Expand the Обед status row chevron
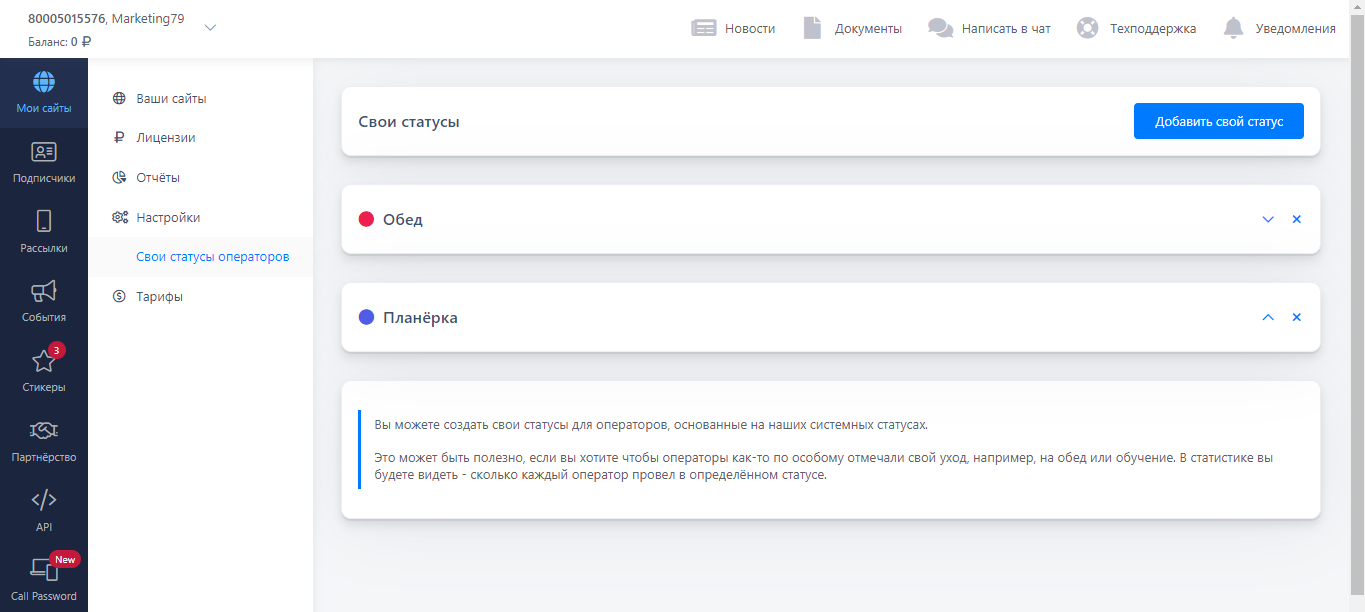1365x612 pixels. click(1268, 219)
